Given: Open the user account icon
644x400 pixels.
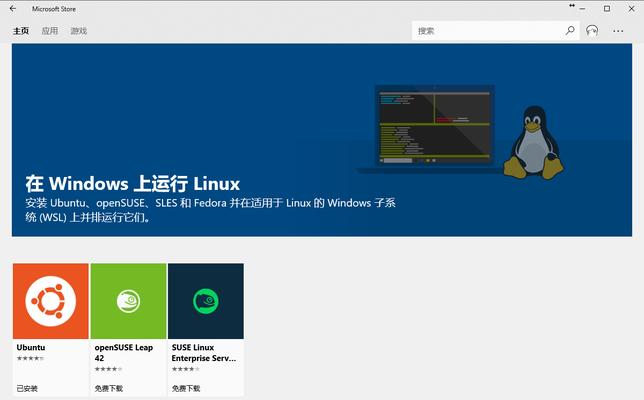Looking at the screenshot, I should [592, 31].
